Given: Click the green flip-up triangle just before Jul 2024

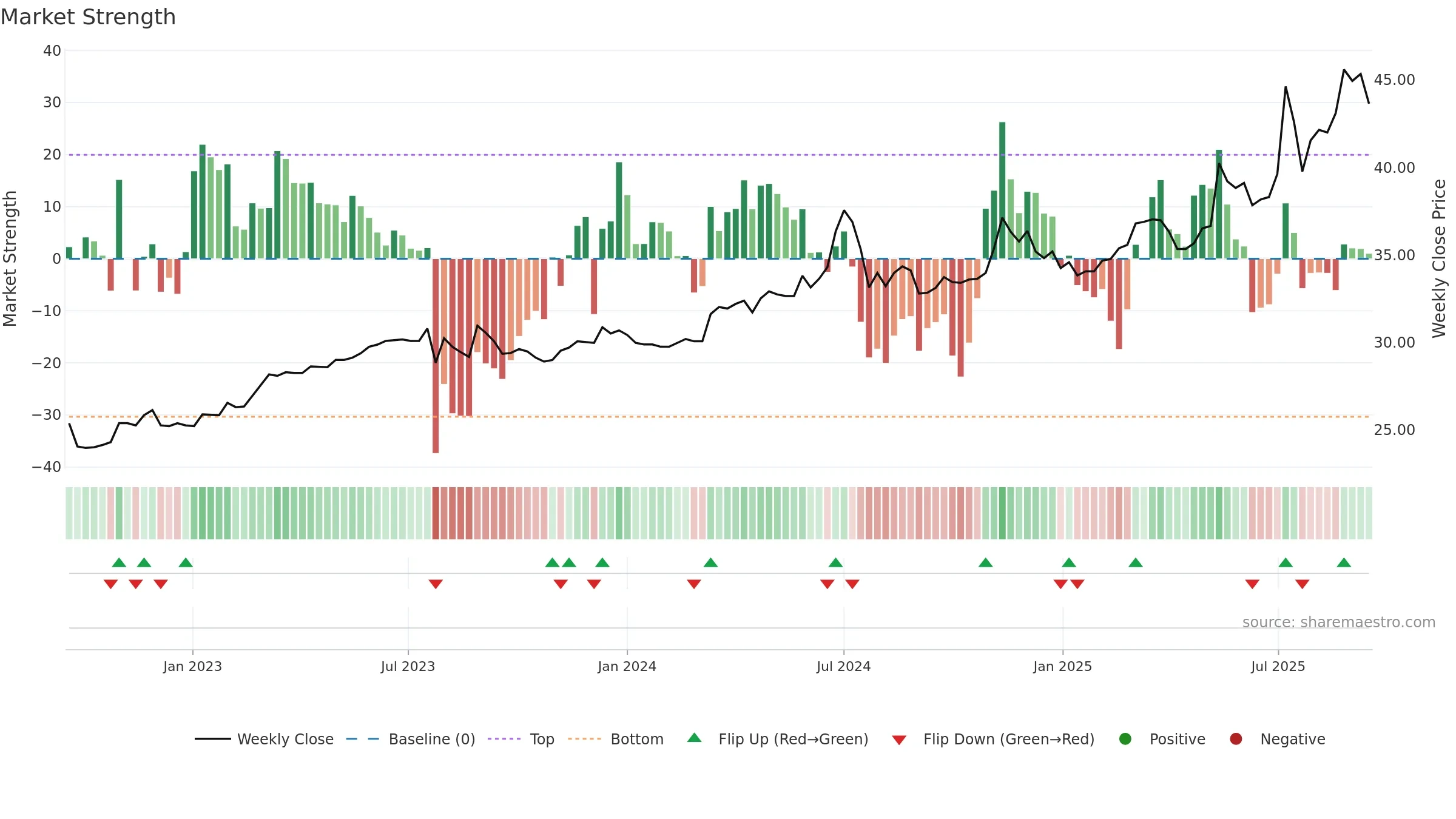Looking at the screenshot, I should (835, 562).
